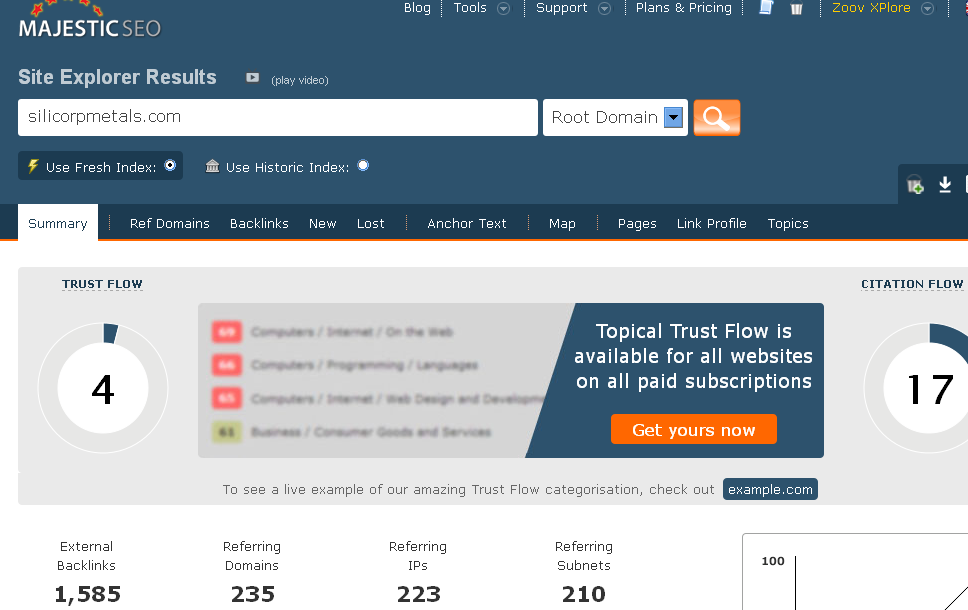Expand the Zoov XPlore account arrow
The height and width of the screenshot is (610, 968).
pyautogui.click(x=927, y=8)
